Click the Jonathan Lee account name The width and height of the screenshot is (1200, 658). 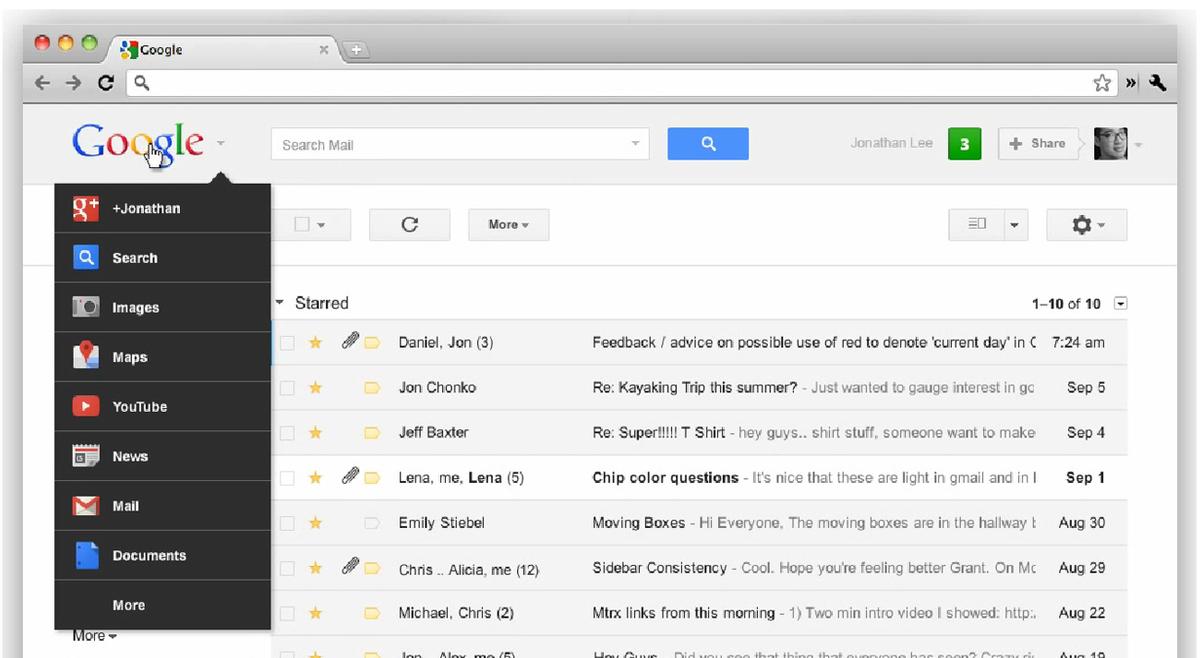891,143
